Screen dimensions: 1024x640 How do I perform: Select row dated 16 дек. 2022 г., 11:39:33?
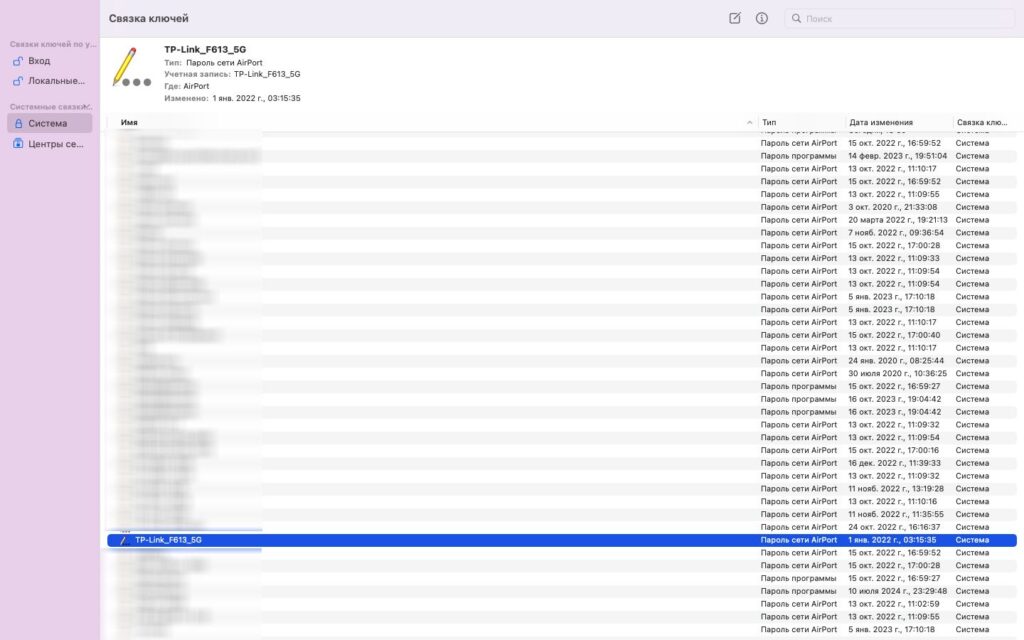(562, 463)
